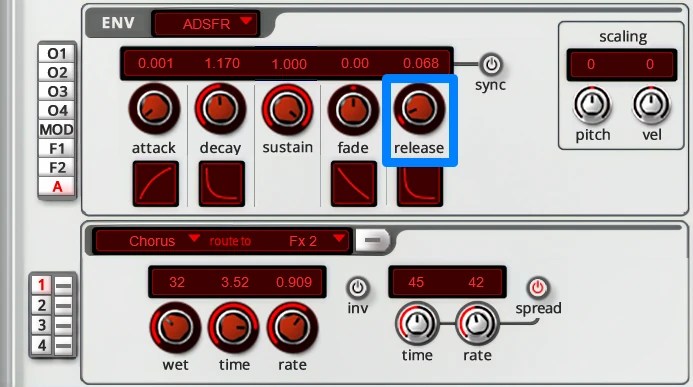Select effect slot 4
The image size is (693, 387).
[x=42, y=345]
